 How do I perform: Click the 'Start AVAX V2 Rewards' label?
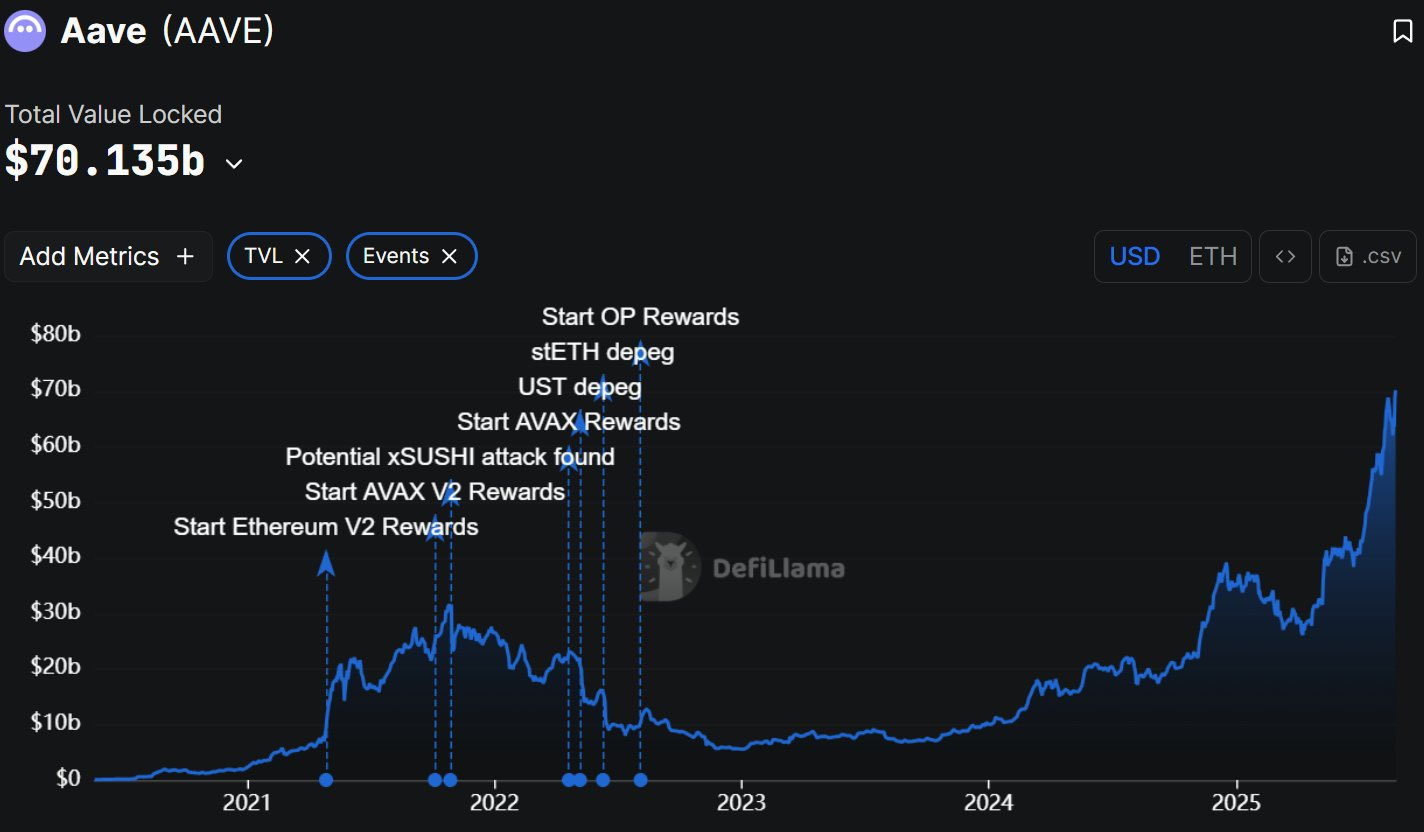pyautogui.click(x=435, y=492)
